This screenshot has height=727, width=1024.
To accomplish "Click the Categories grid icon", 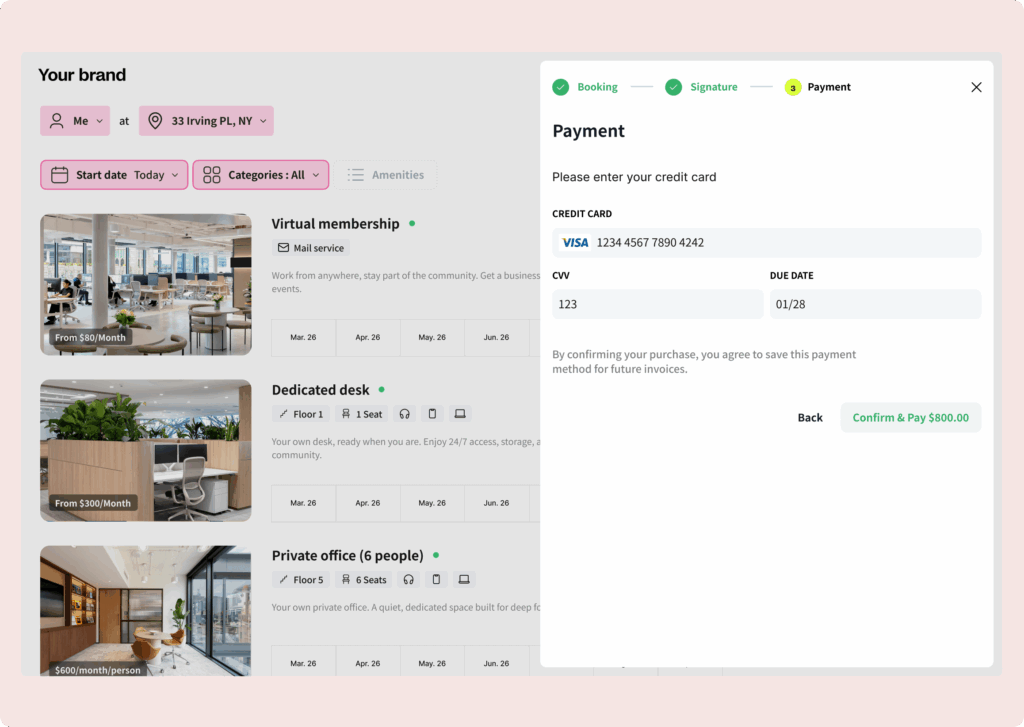I will 212,175.
